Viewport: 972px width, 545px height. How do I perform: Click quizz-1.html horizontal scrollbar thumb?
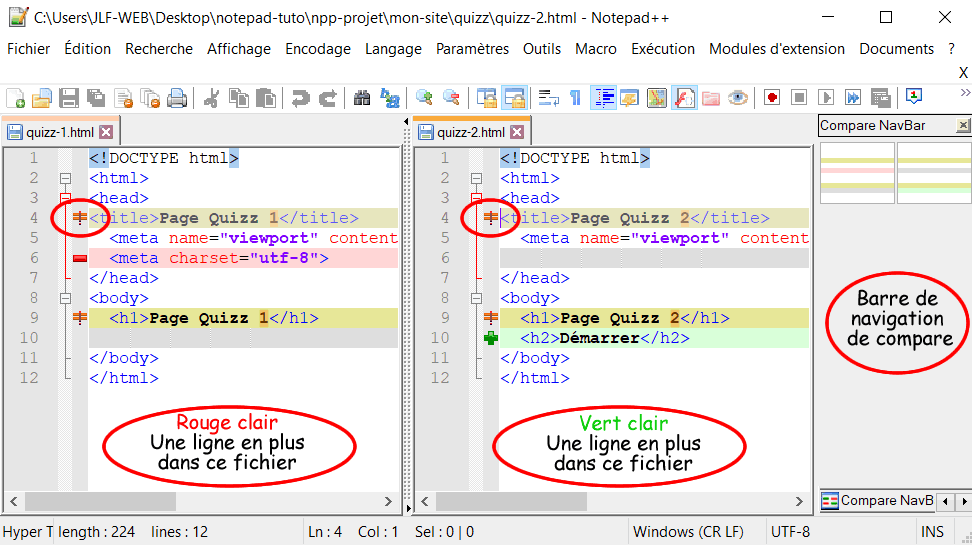tap(100, 501)
